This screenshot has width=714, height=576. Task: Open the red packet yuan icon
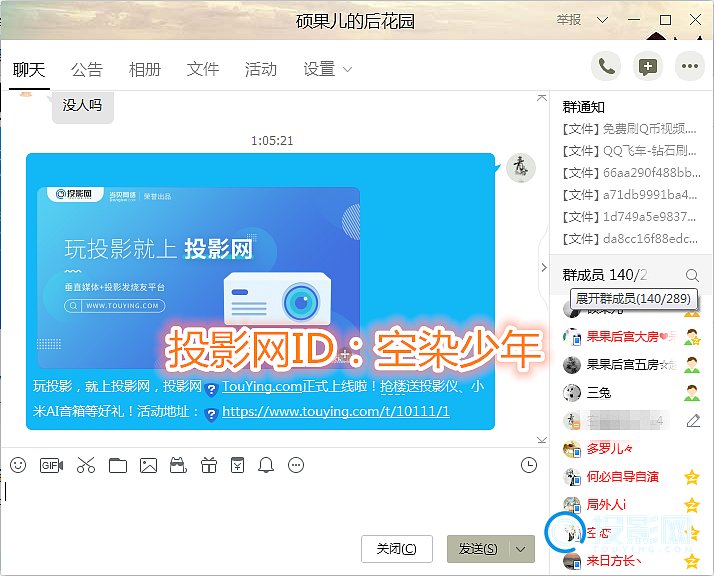tap(237, 465)
